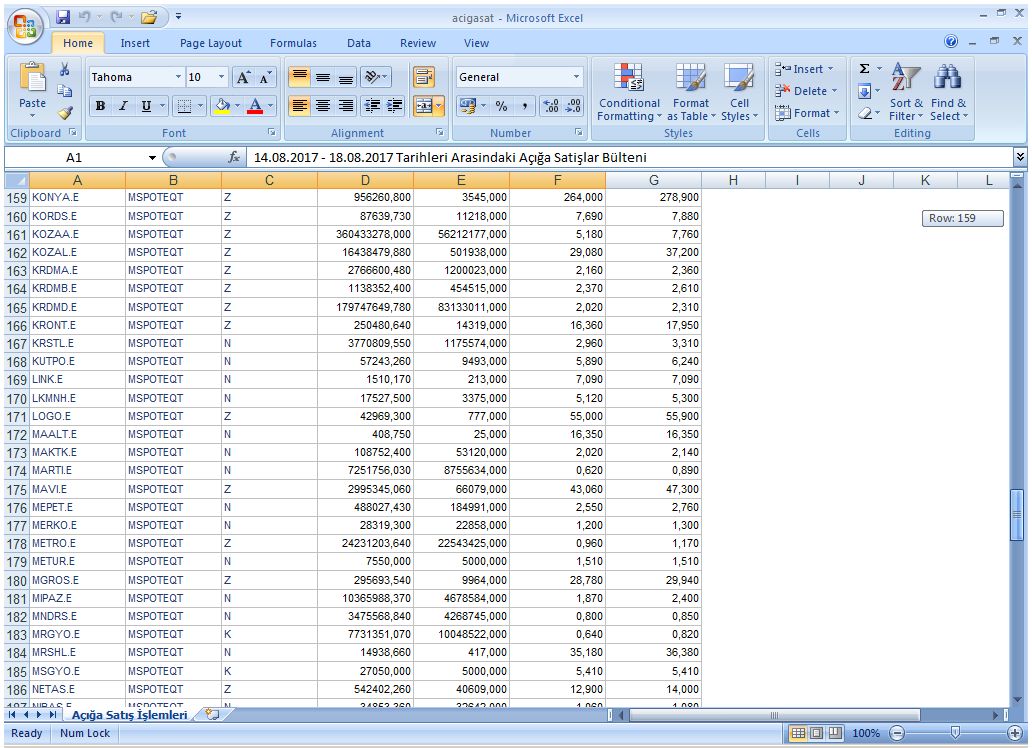Image resolution: width=1032 pixels, height=748 pixels.
Task: Set Align Text Left
Action: pos(299,105)
